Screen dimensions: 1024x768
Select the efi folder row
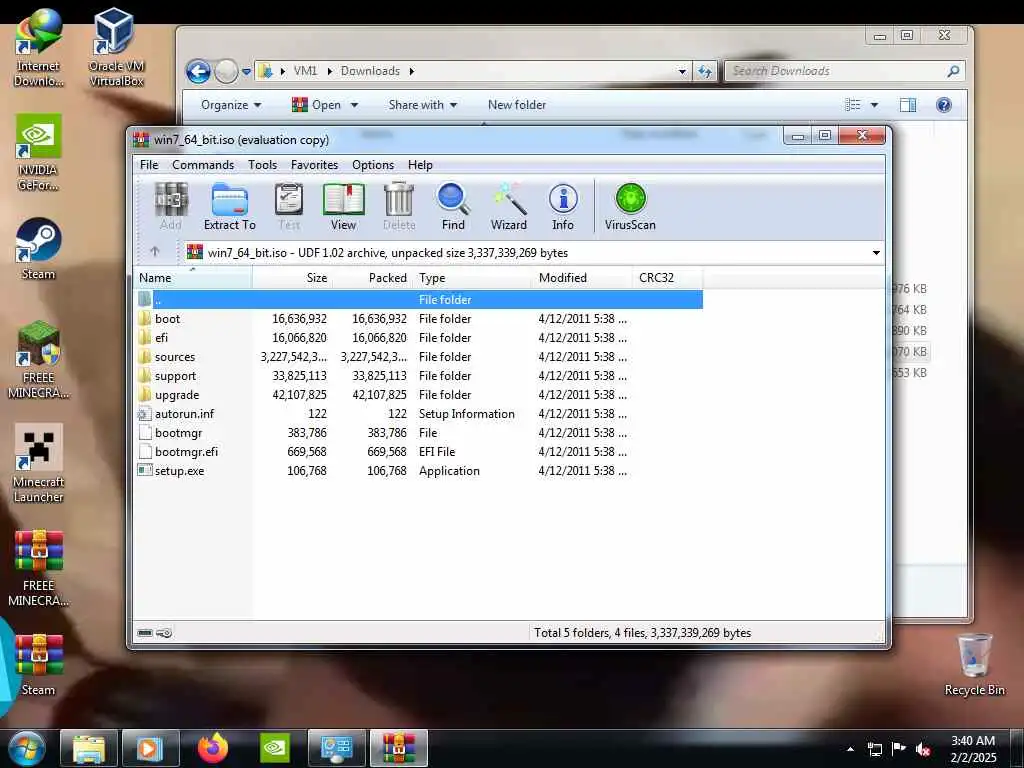418,338
